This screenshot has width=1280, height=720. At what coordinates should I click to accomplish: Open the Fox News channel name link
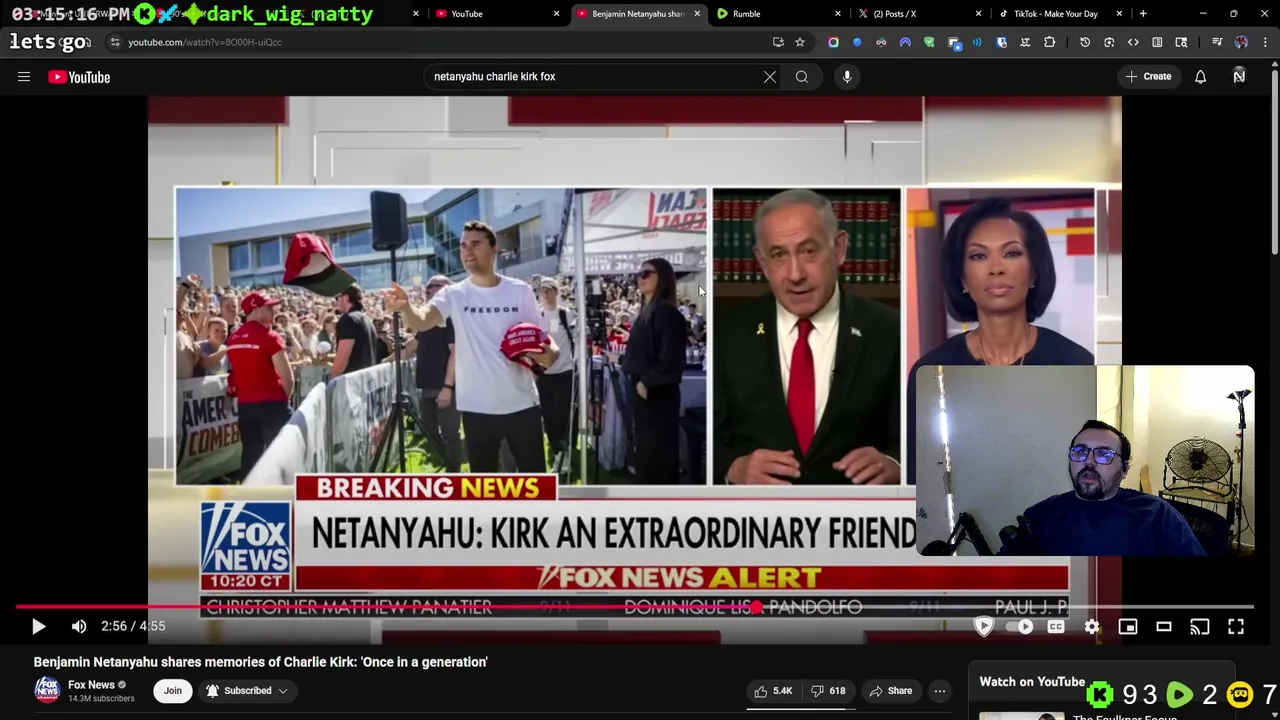91,685
